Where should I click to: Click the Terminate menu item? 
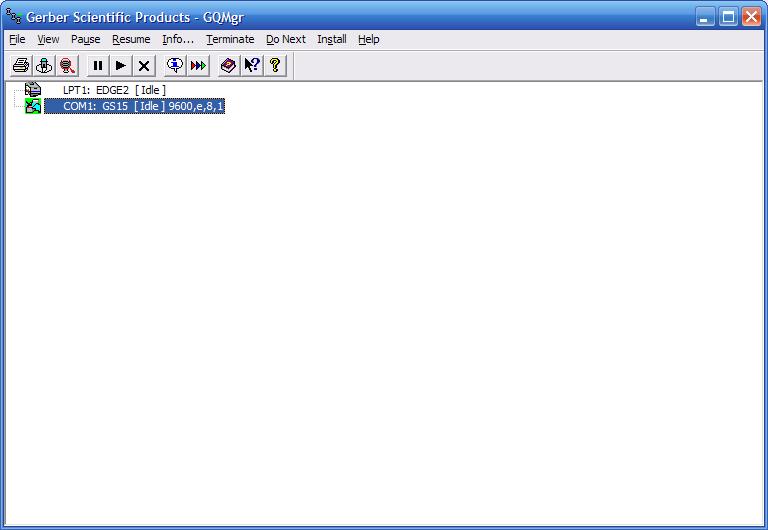pos(230,39)
